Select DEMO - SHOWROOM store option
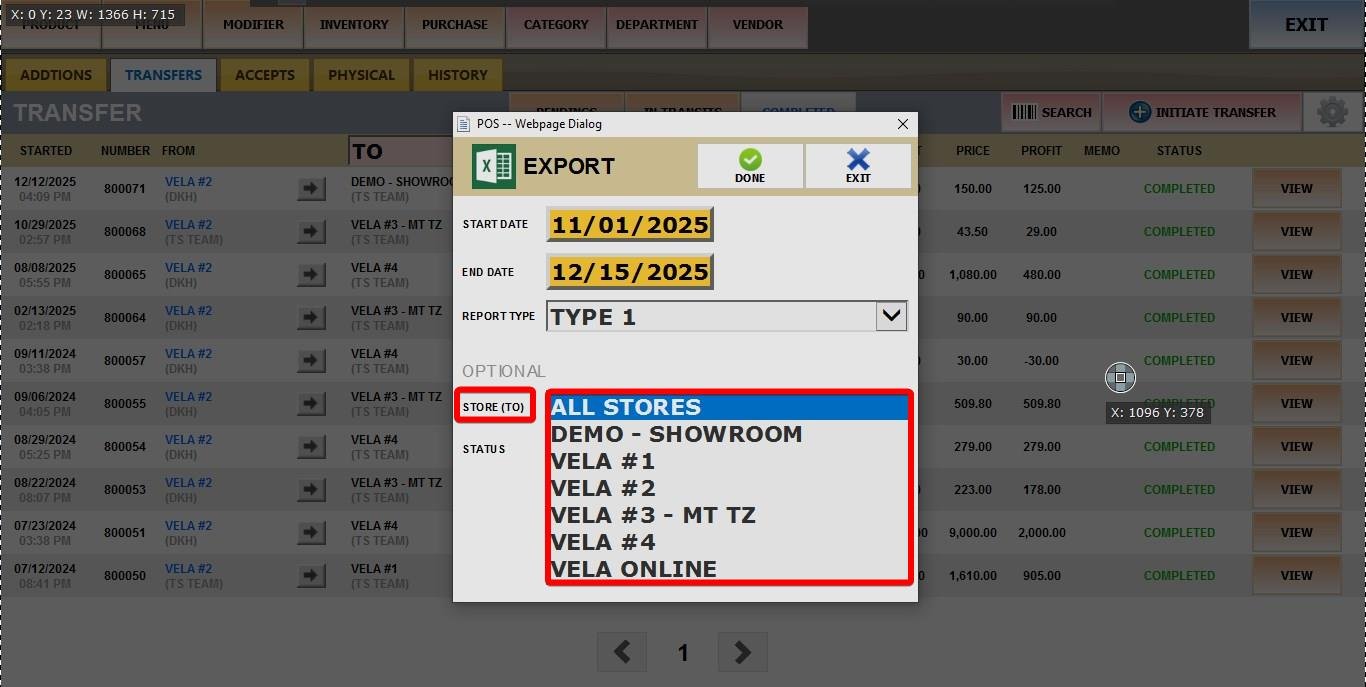The height and width of the screenshot is (687, 1366). 676,434
